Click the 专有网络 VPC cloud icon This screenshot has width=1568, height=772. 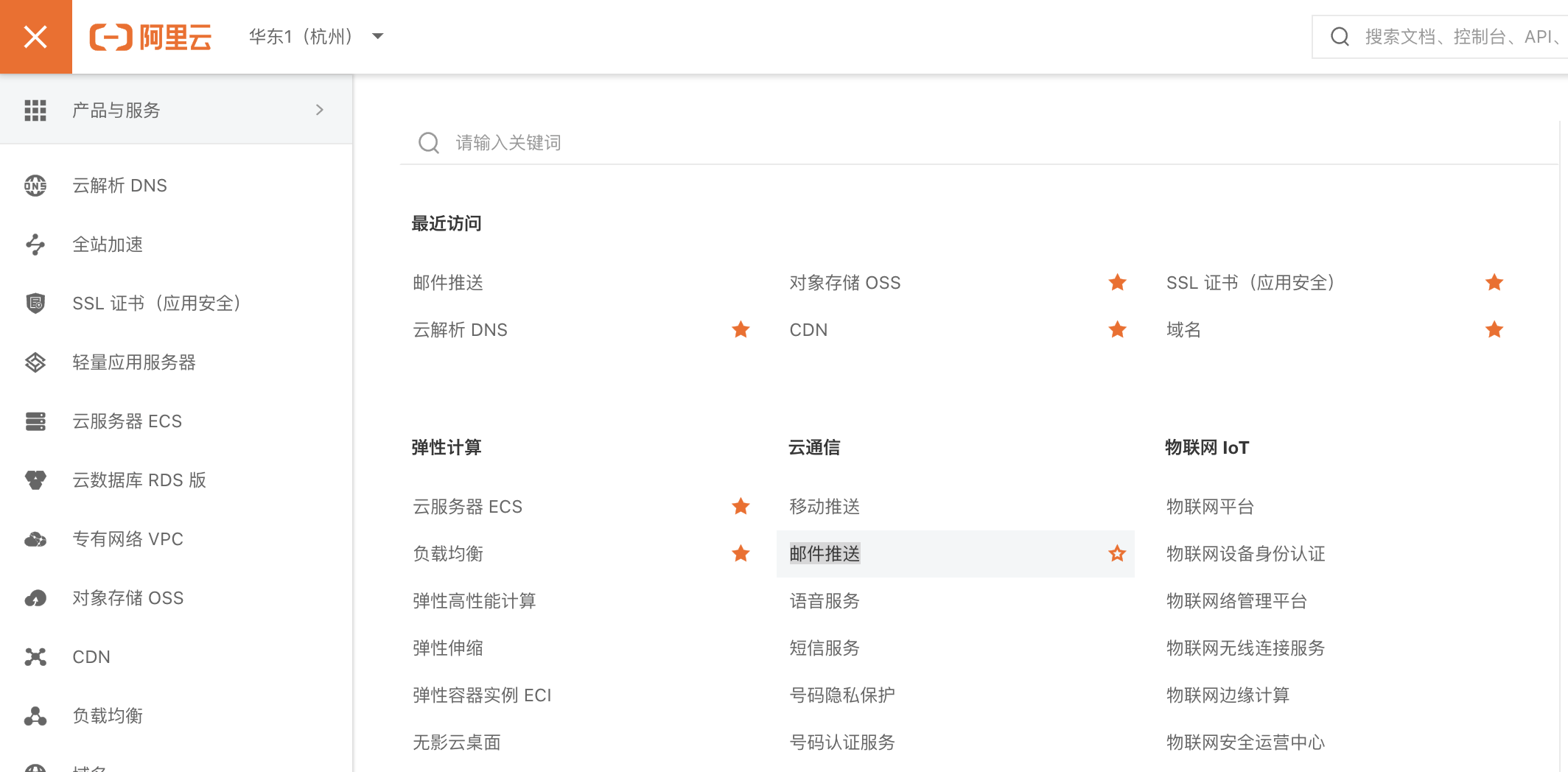tap(35, 539)
